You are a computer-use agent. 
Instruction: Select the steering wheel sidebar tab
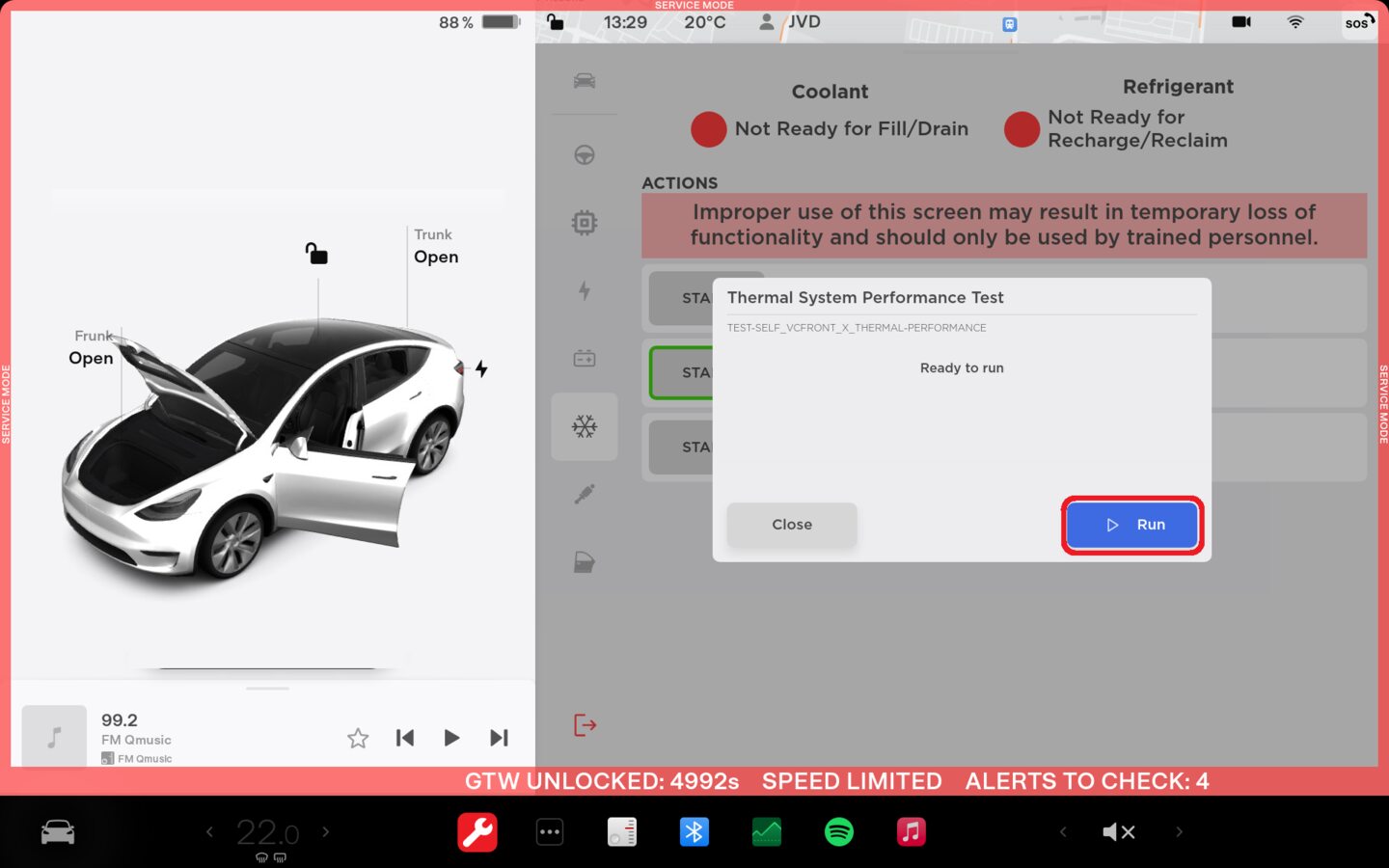585,154
